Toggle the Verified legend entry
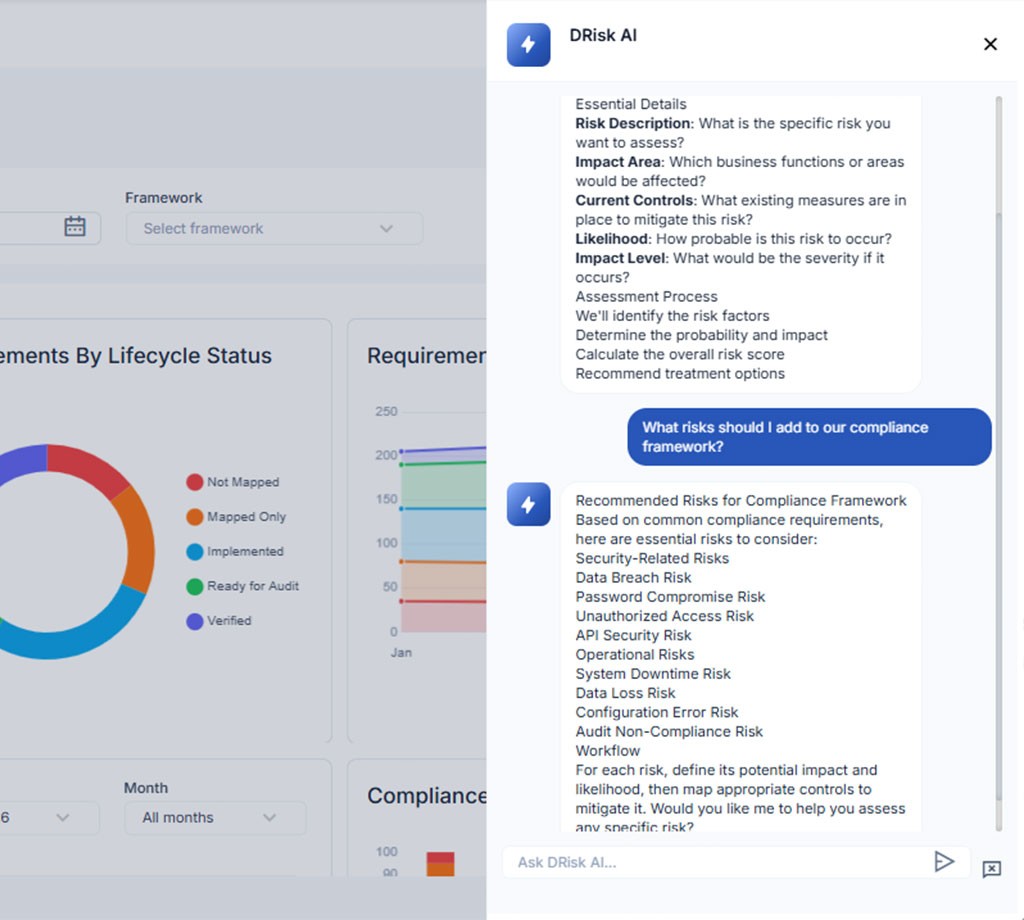The image size is (1024, 920). coord(219,620)
